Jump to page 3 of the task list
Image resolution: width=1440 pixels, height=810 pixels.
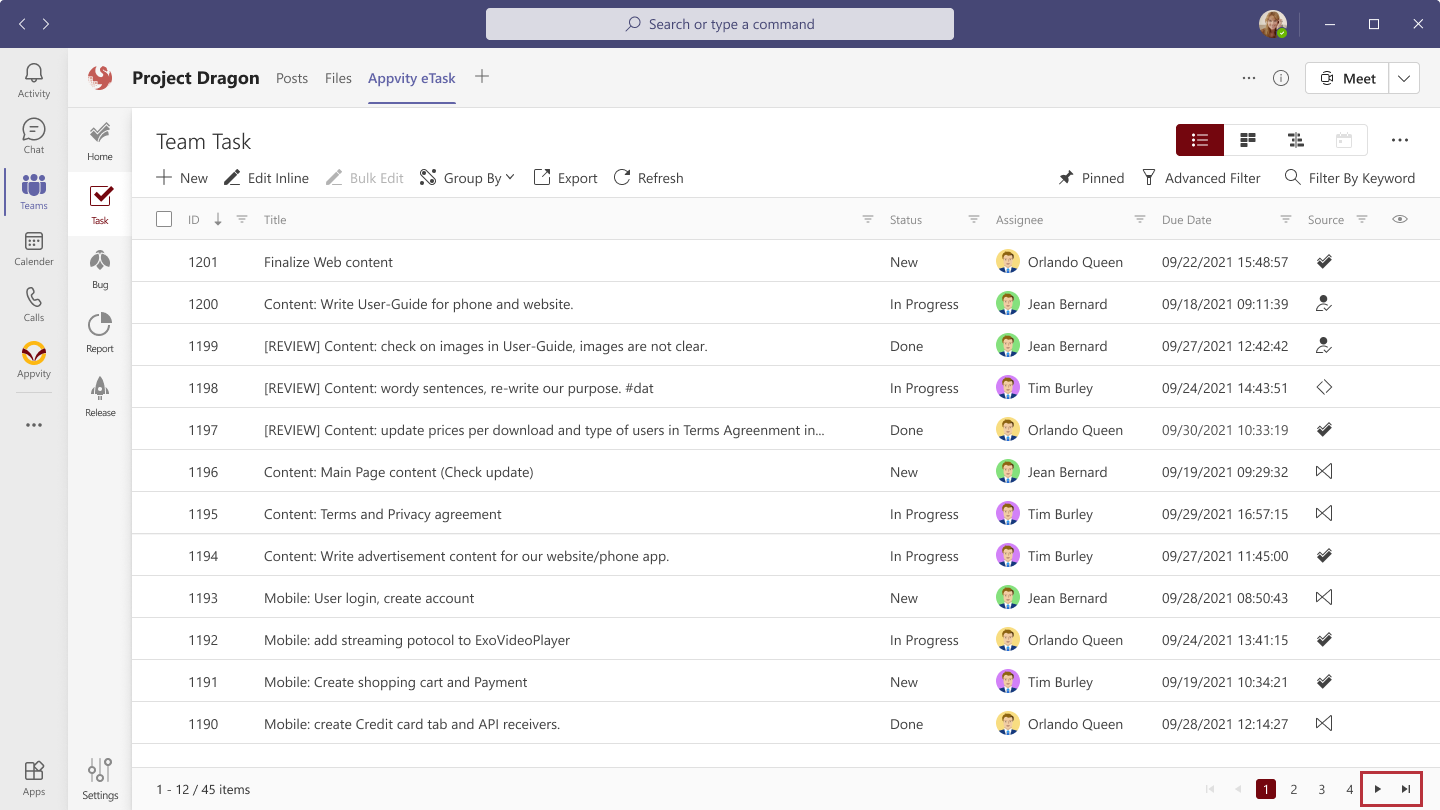(x=1321, y=788)
